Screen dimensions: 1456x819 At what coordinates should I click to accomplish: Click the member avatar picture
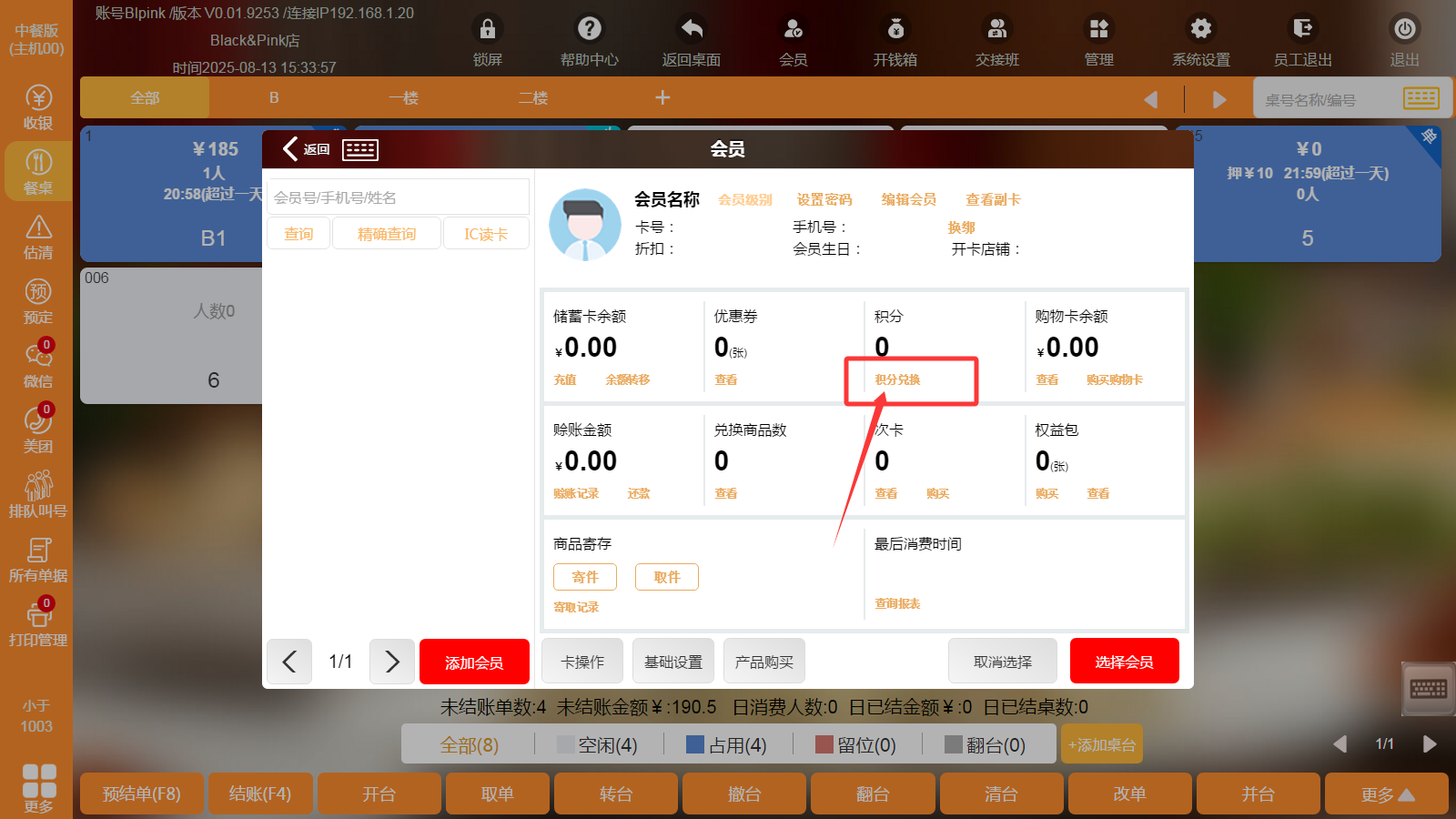(x=585, y=225)
